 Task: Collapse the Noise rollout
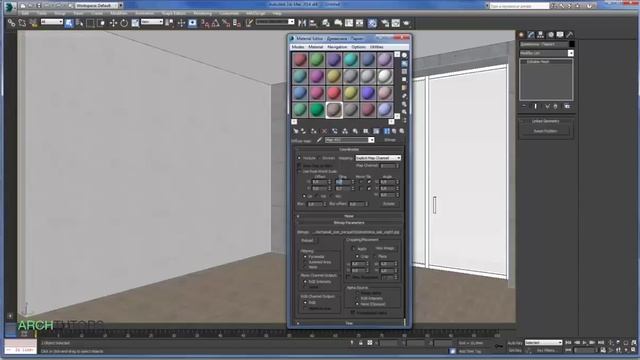point(349,216)
